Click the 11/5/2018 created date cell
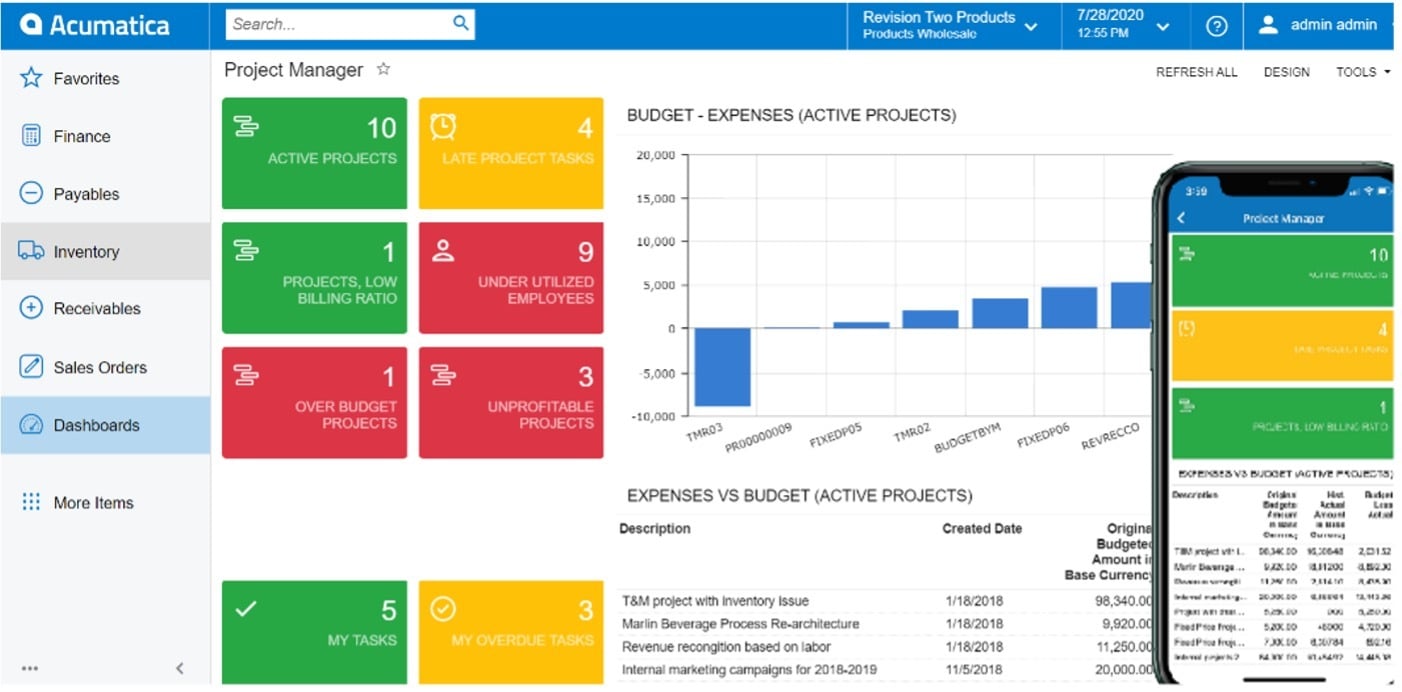 974,670
